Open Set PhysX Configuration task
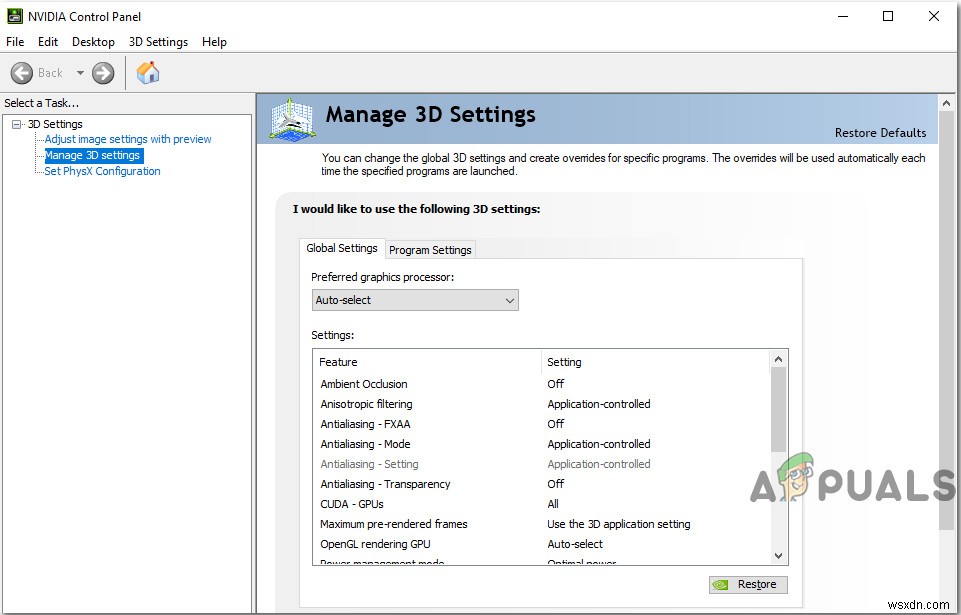The image size is (961, 615). click(102, 171)
